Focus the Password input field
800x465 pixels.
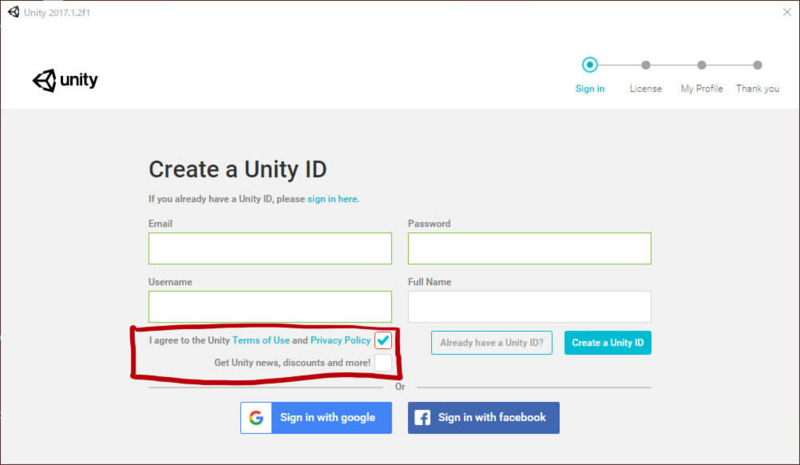530,249
